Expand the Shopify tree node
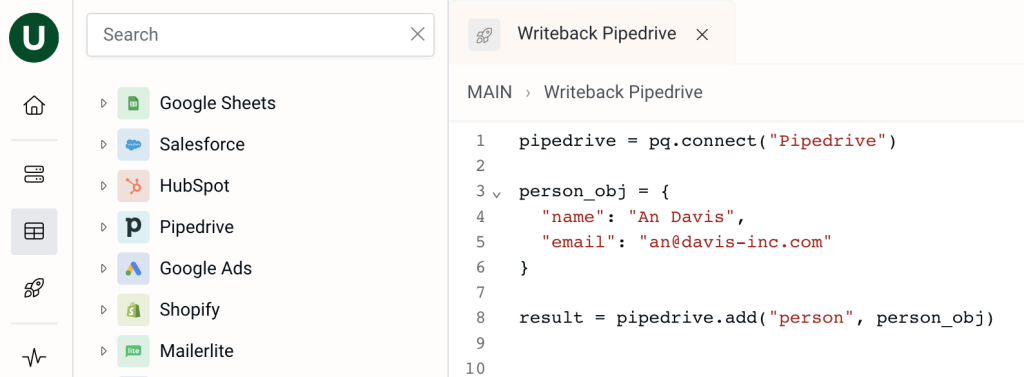1024x377 pixels. tap(103, 310)
